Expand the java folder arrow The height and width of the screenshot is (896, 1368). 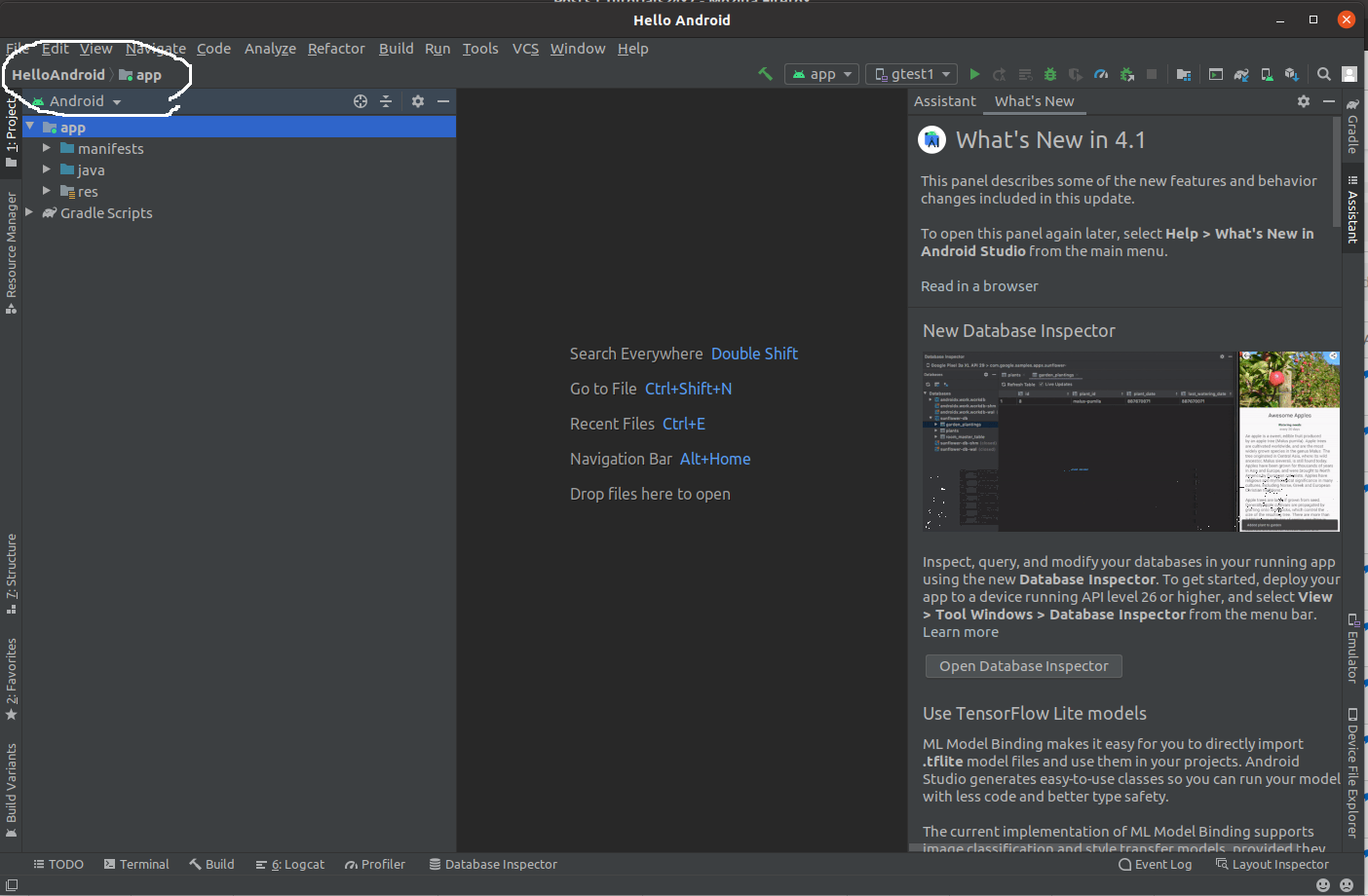click(46, 169)
